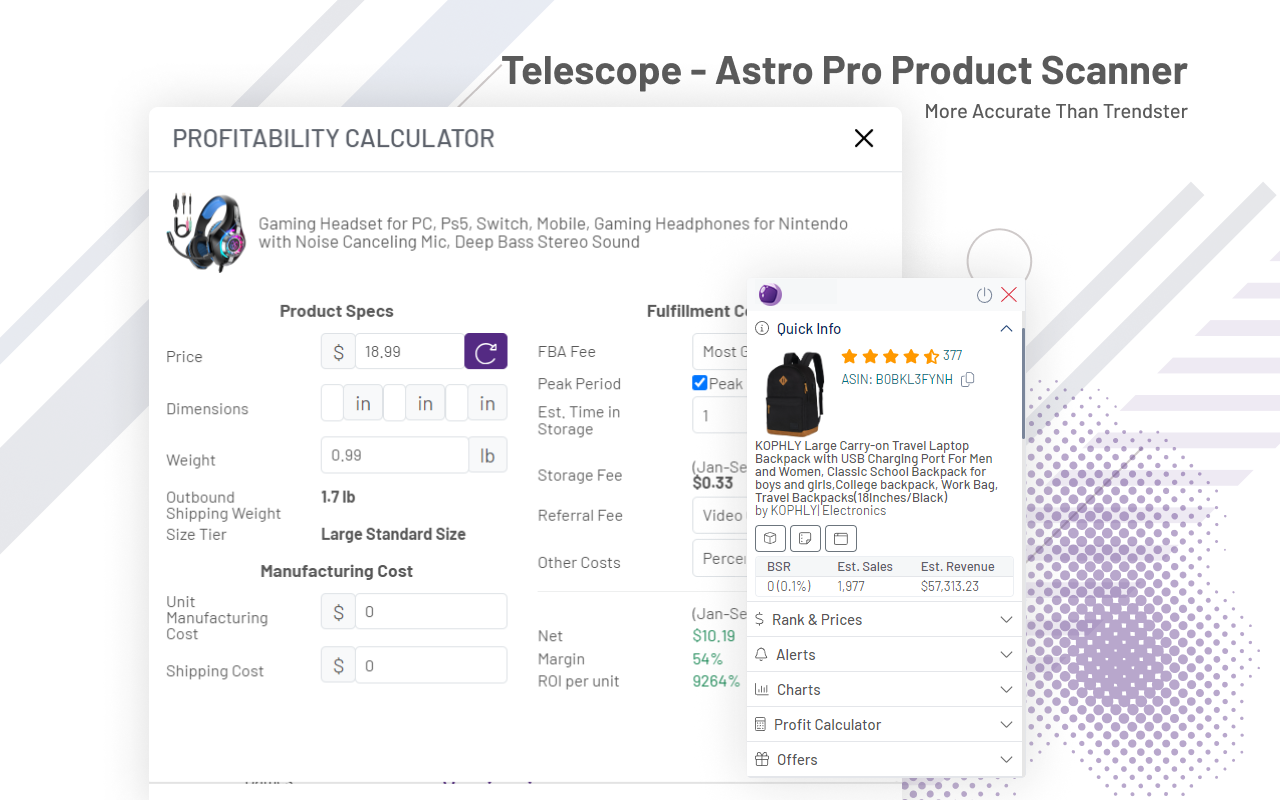Expand the Alerts section
Viewport: 1280px width, 800px height.
[x=1006, y=654]
